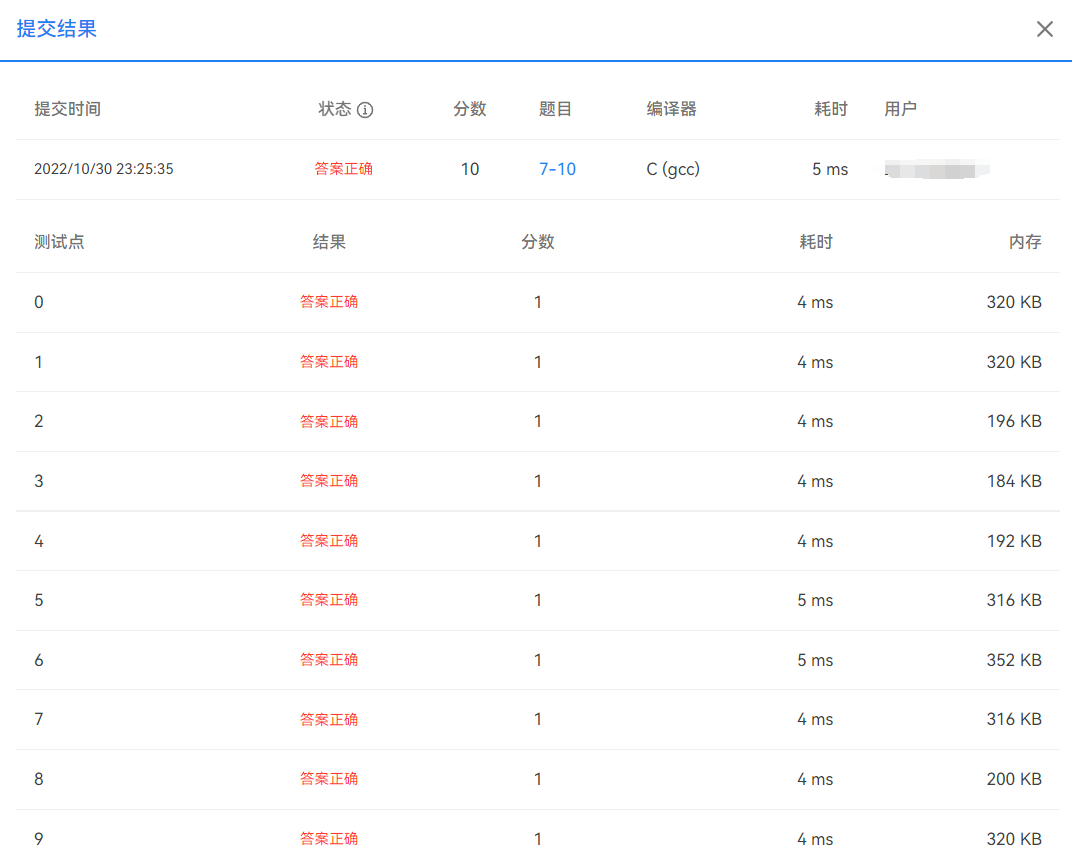Click the 提交时间 column header
The image size is (1072, 862).
tap(67, 109)
